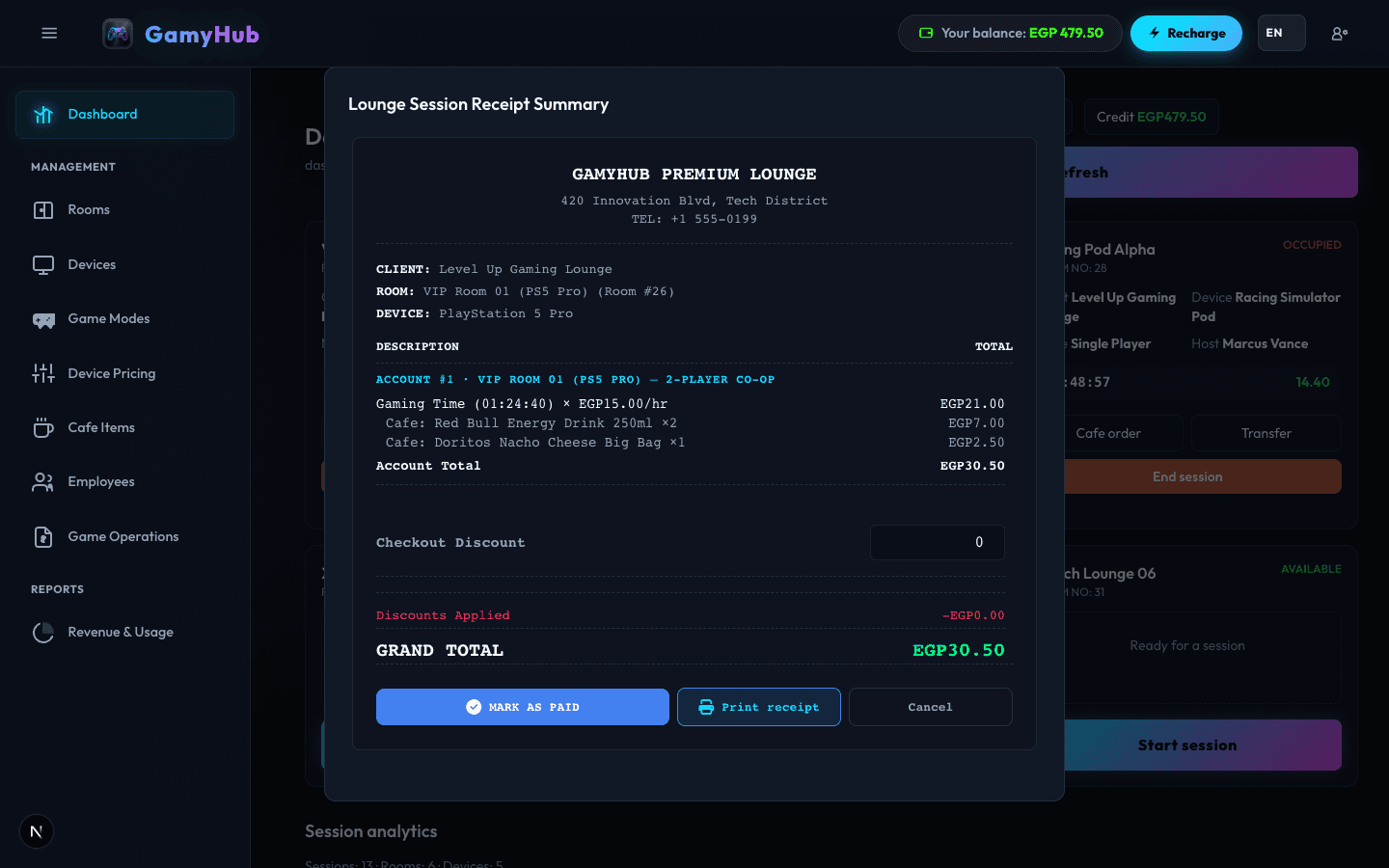This screenshot has width=1389, height=868.
Task: Click the Session analytics heading
Action: click(371, 831)
